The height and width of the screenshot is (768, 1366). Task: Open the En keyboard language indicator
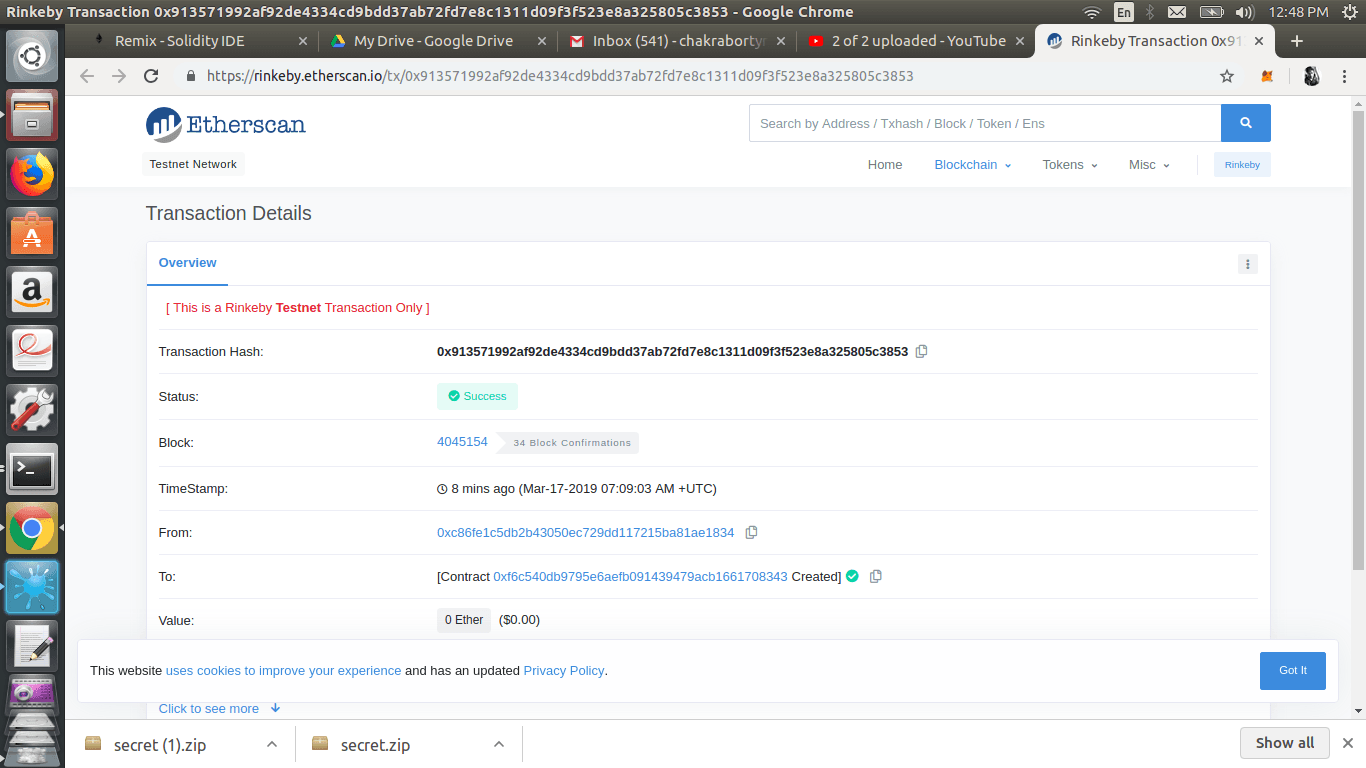click(1124, 12)
